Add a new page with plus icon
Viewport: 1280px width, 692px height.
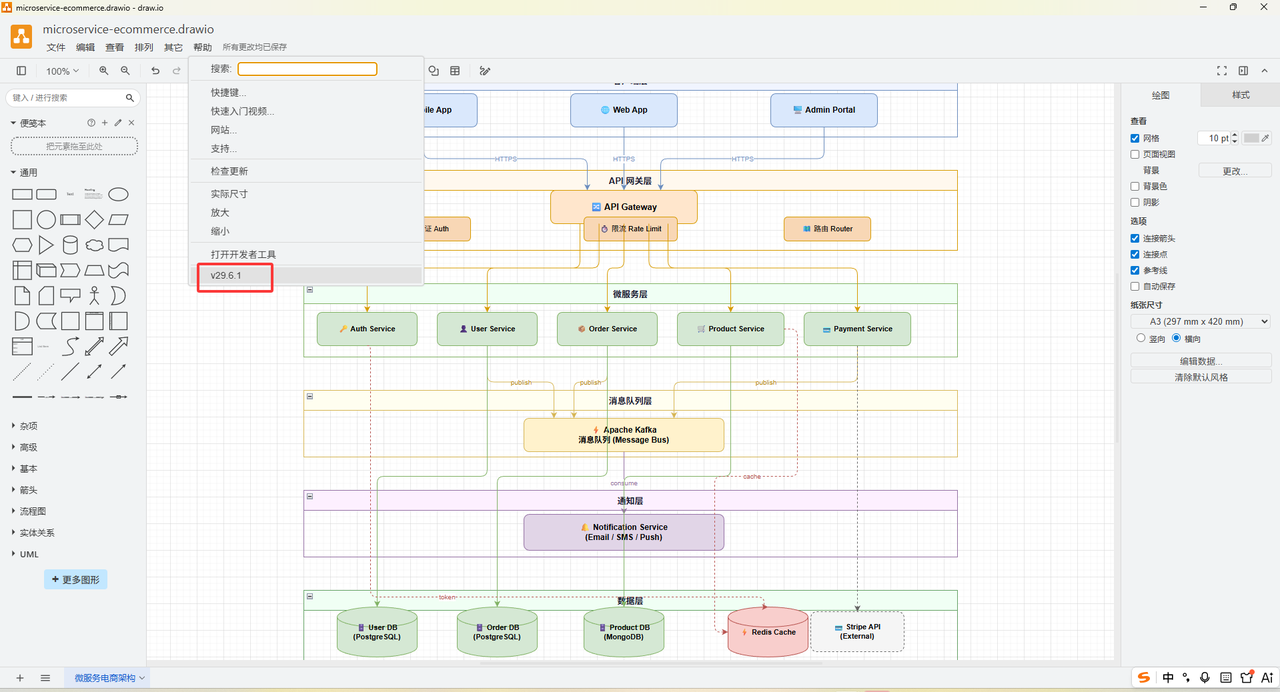(20, 678)
